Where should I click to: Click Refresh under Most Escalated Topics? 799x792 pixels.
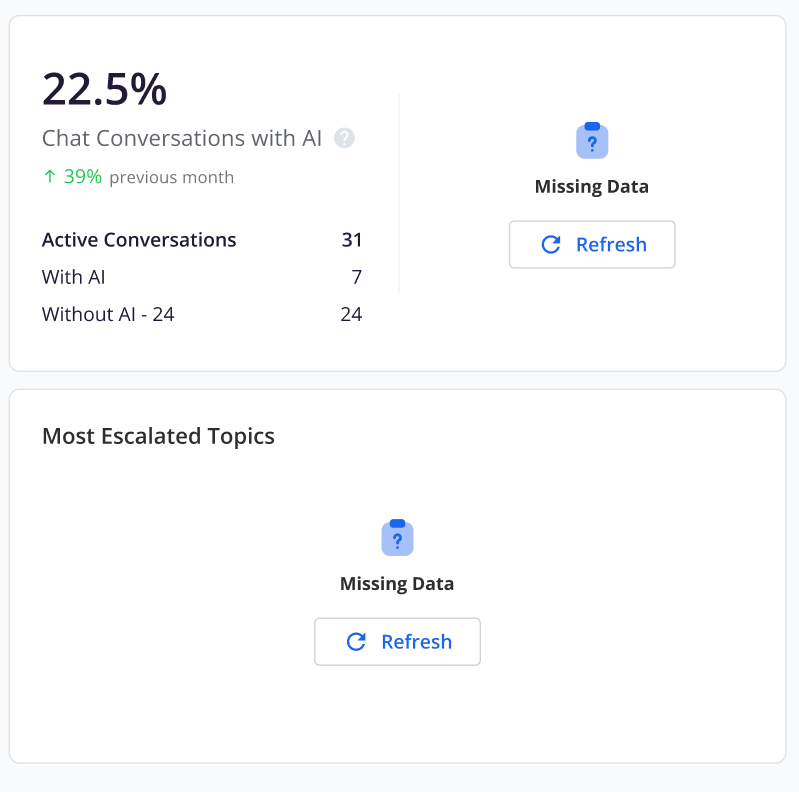(x=397, y=642)
